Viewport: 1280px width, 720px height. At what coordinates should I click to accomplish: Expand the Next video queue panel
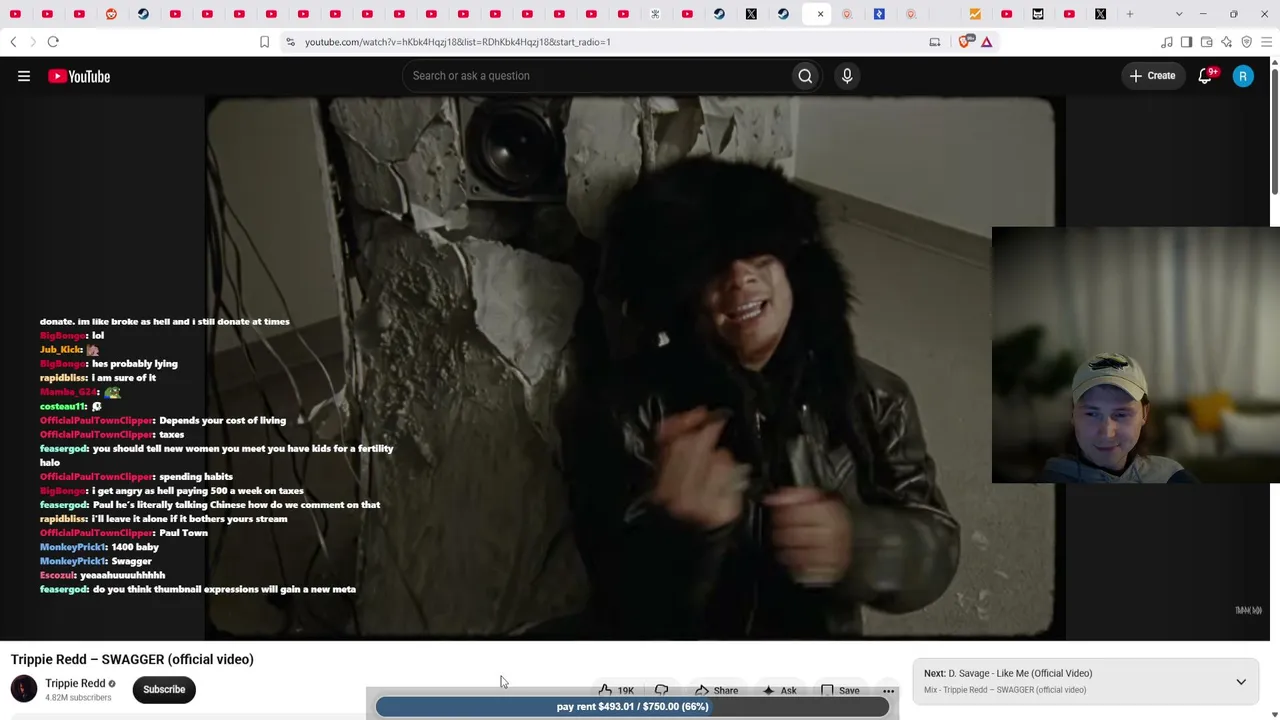[x=1241, y=682]
